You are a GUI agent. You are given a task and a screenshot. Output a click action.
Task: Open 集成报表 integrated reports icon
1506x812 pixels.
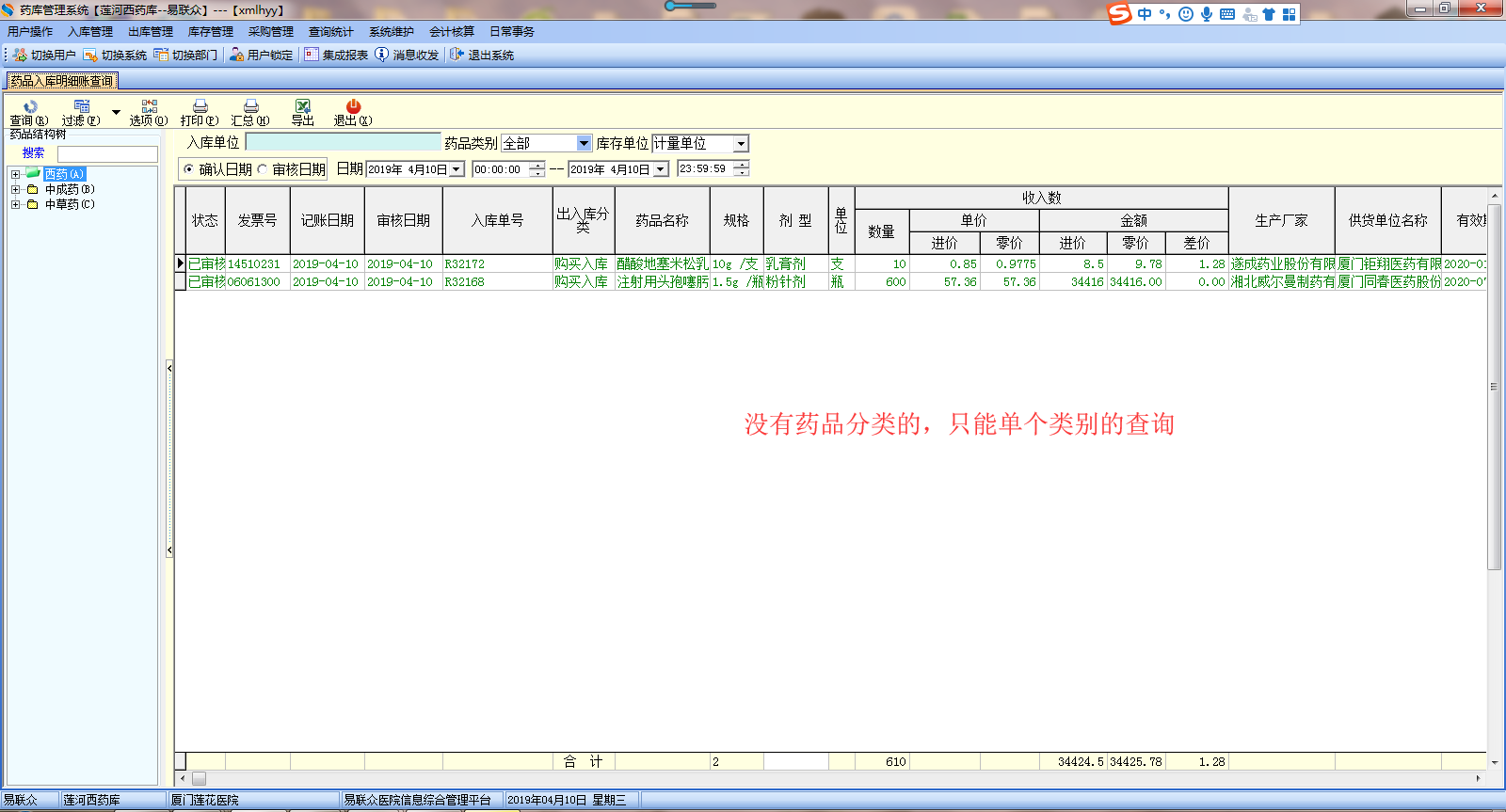312,55
